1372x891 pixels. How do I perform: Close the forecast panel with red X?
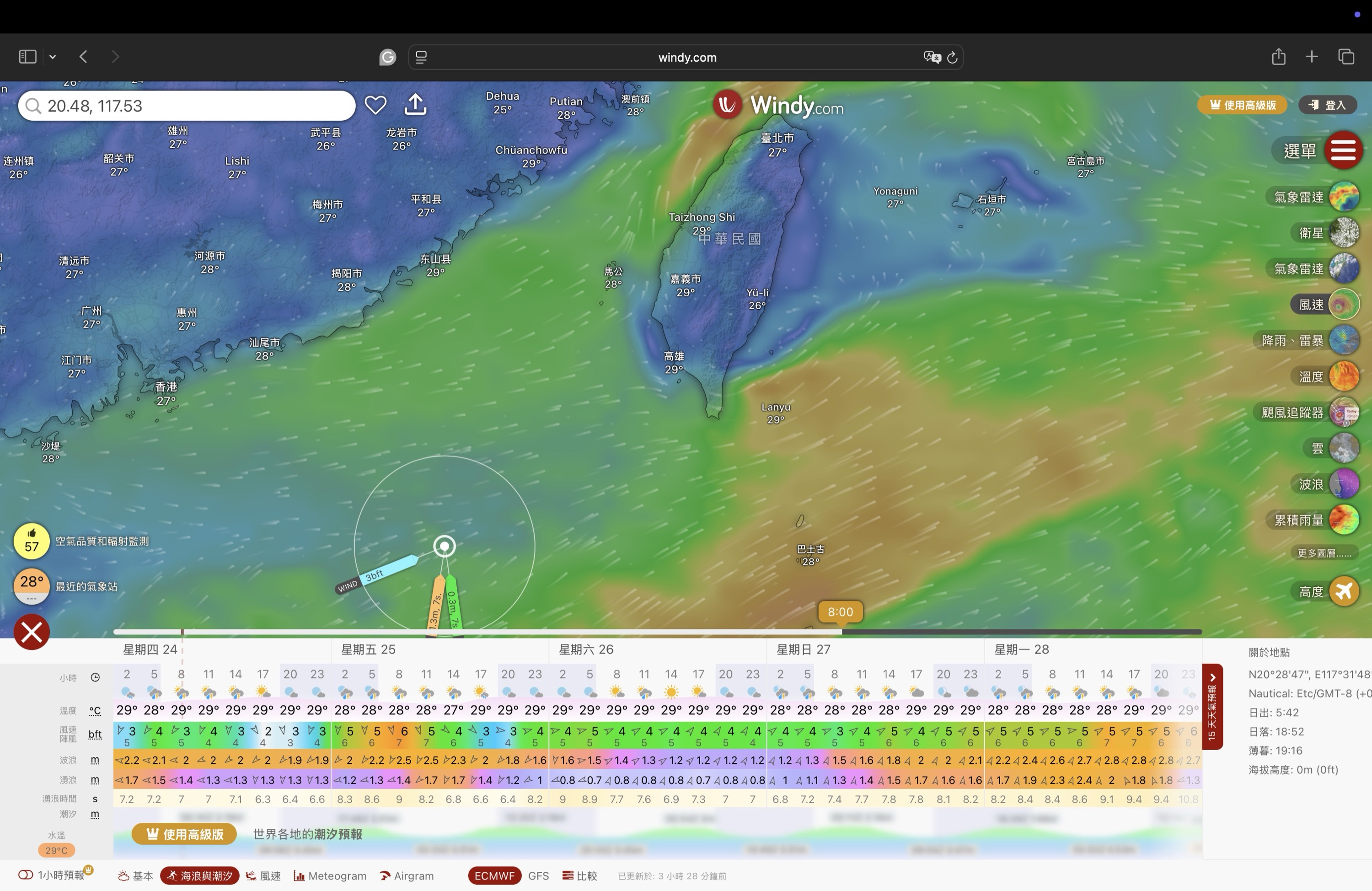[32, 632]
